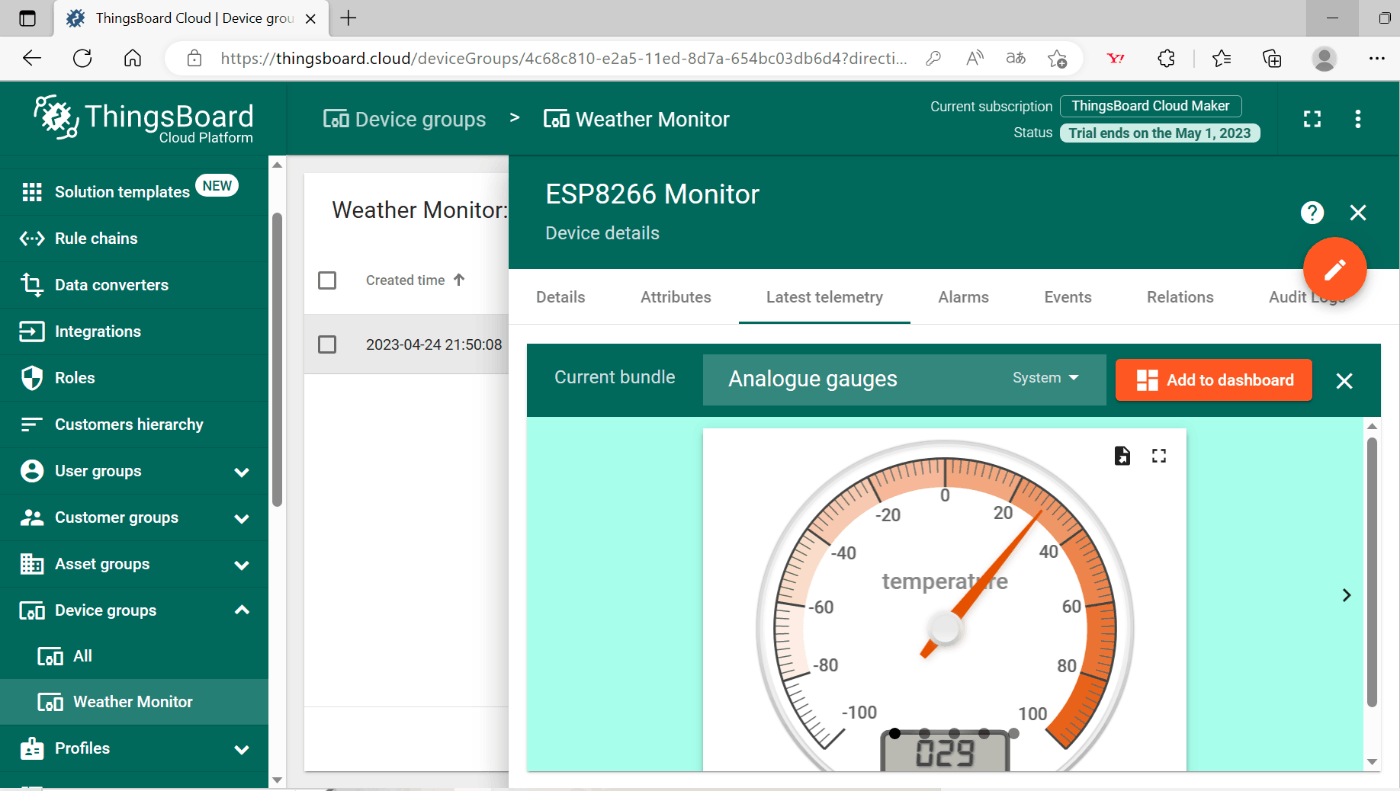Expand the temperature gauge to fullscreen
The width and height of the screenshot is (1400, 791).
point(1159,456)
